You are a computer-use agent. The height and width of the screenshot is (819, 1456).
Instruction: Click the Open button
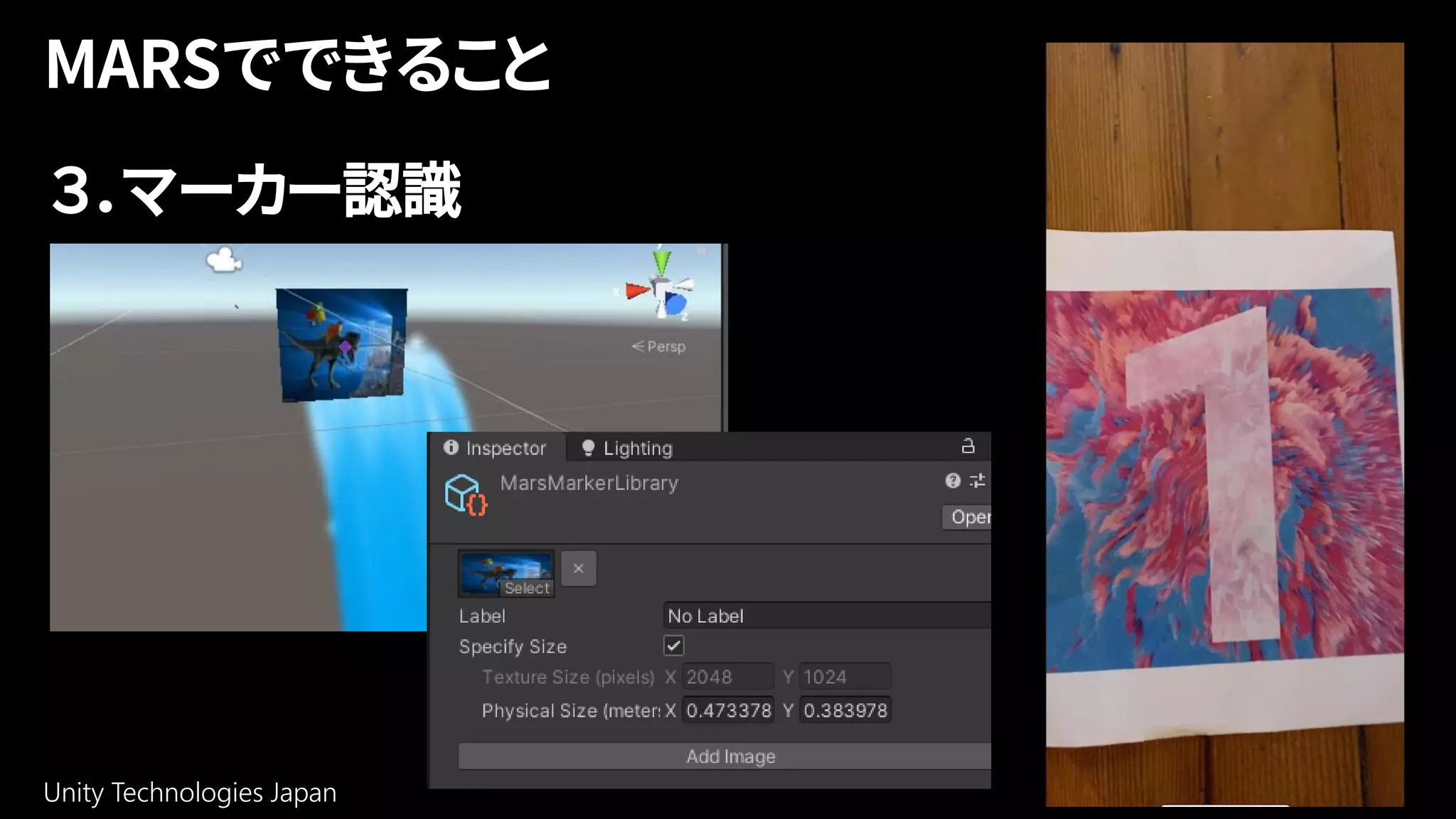click(x=967, y=517)
